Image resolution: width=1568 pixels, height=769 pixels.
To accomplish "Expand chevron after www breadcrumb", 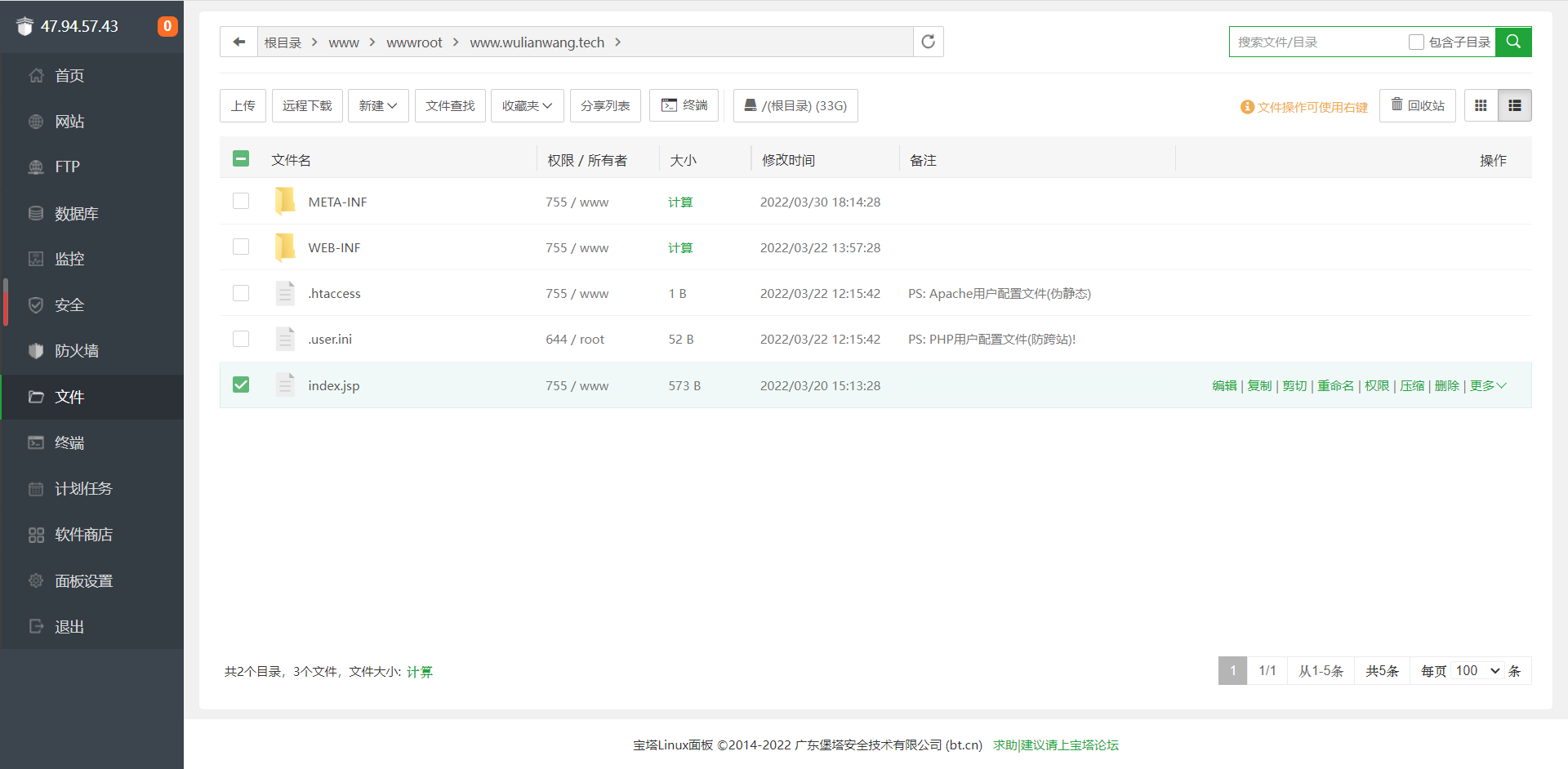I will (372, 42).
